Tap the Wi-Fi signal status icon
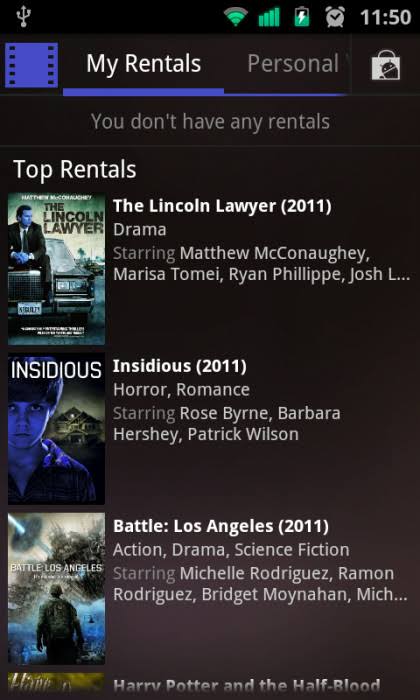 tap(236, 17)
